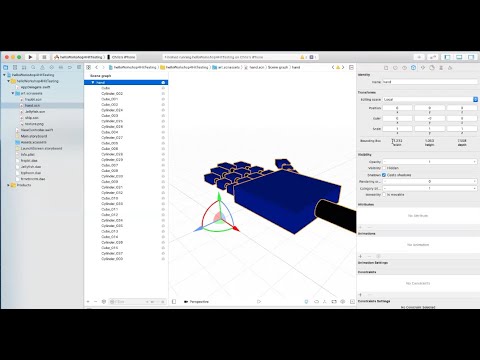This screenshot has height=360, width=480.
Task: Go back in editor history
Action: tap(97, 67)
